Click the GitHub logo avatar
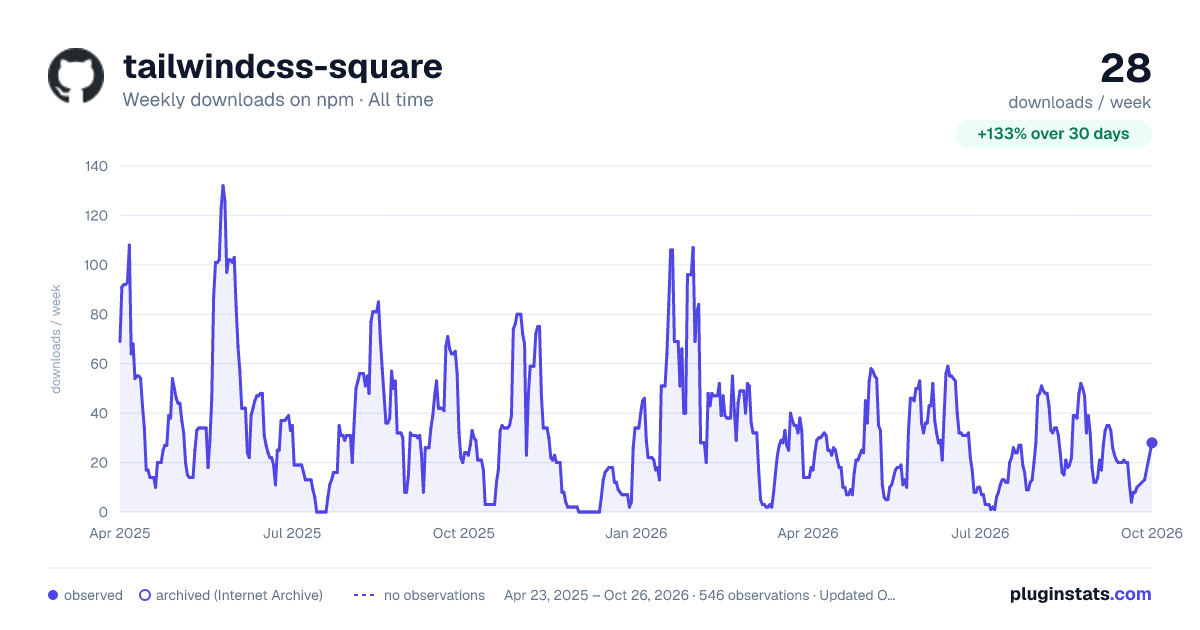The width and height of the screenshot is (1200, 630). (76, 76)
